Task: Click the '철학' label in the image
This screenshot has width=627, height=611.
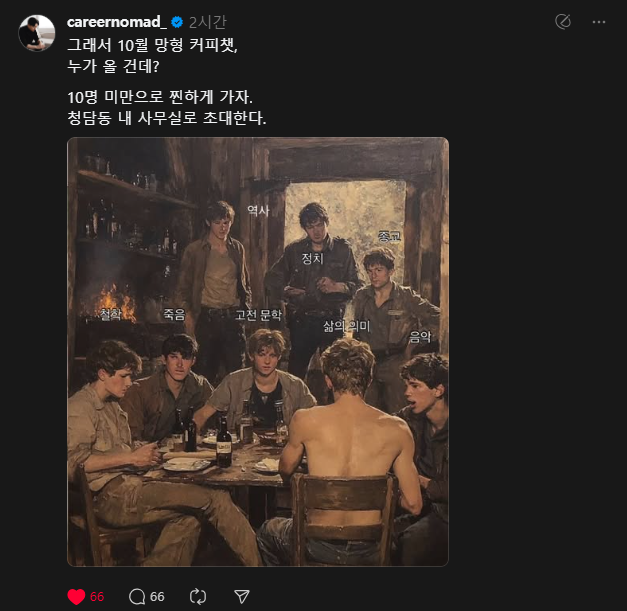Action: click(110, 314)
